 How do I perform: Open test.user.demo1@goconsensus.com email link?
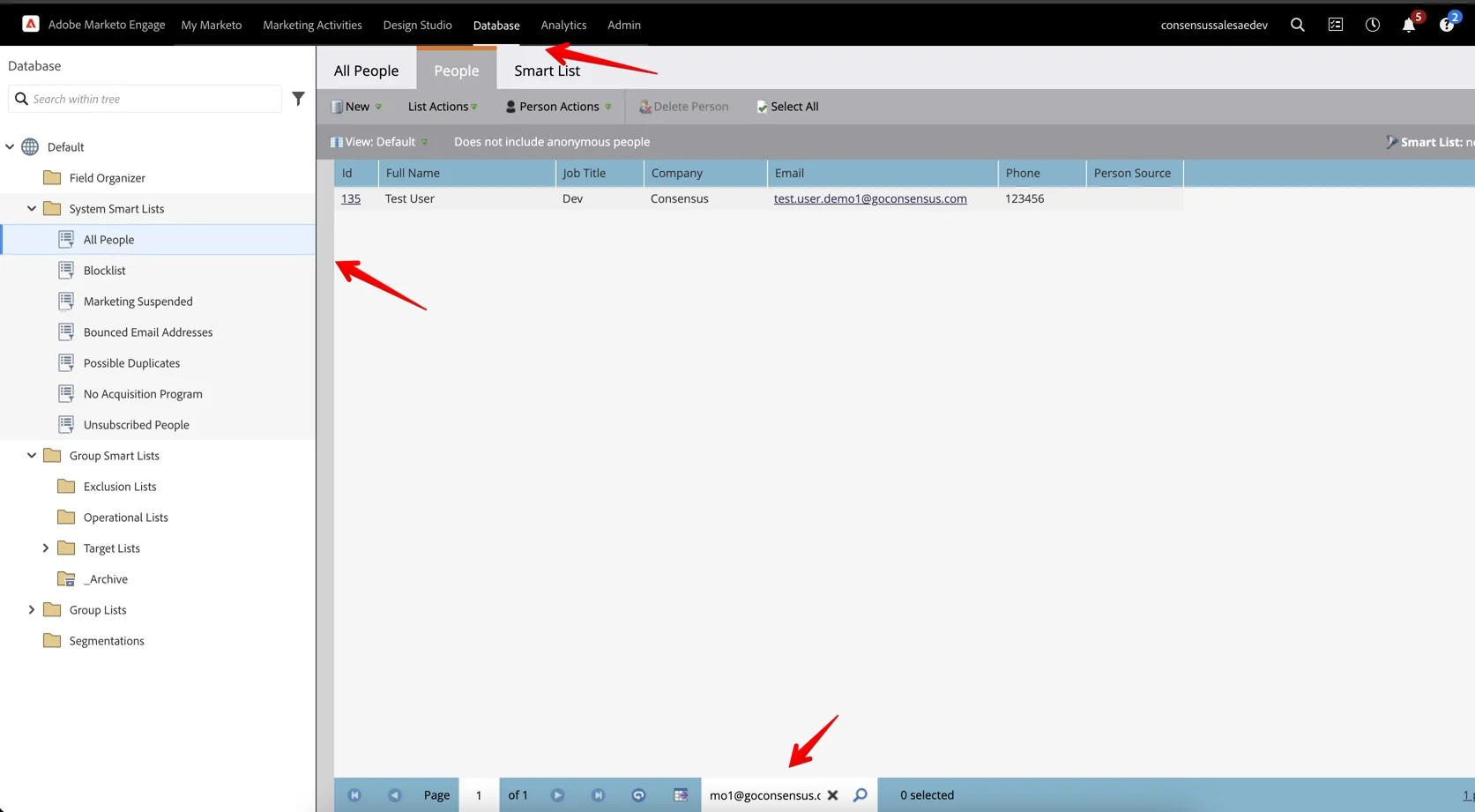pos(870,198)
